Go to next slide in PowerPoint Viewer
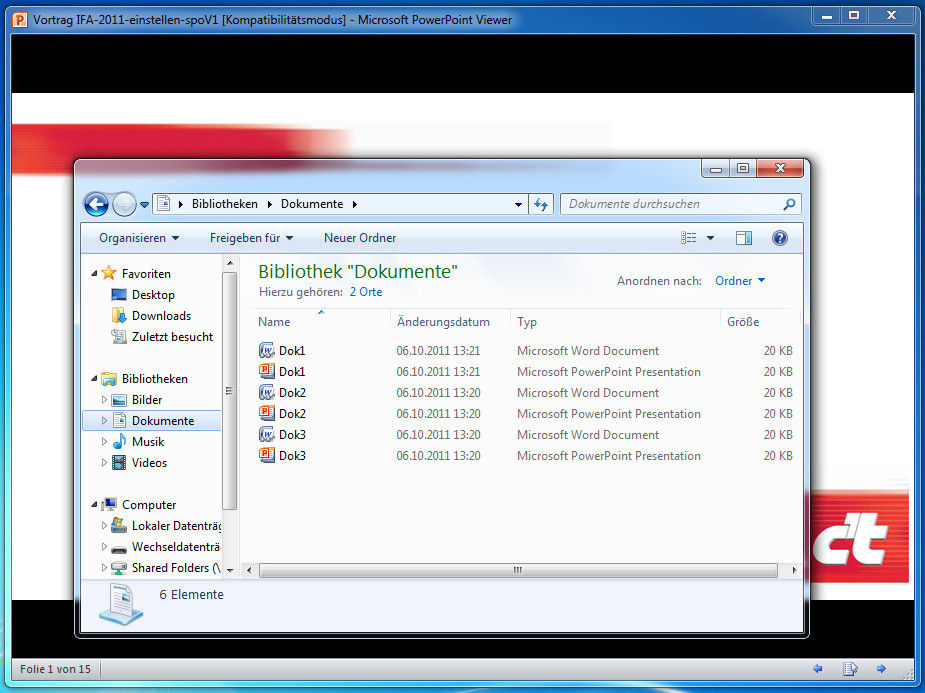Screen dimensions: 925x693 tap(881, 669)
